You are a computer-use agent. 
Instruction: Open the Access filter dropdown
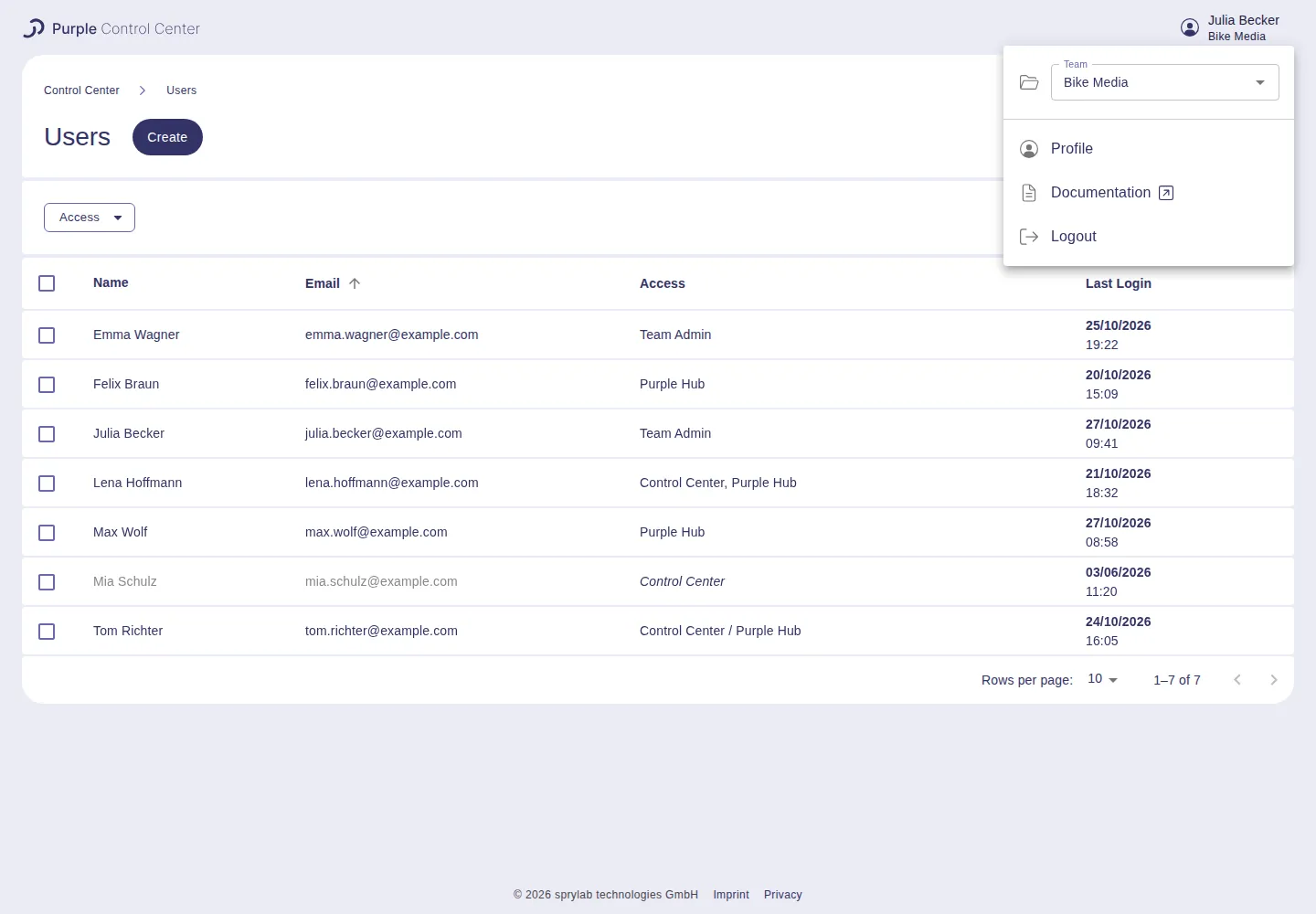[90, 218]
